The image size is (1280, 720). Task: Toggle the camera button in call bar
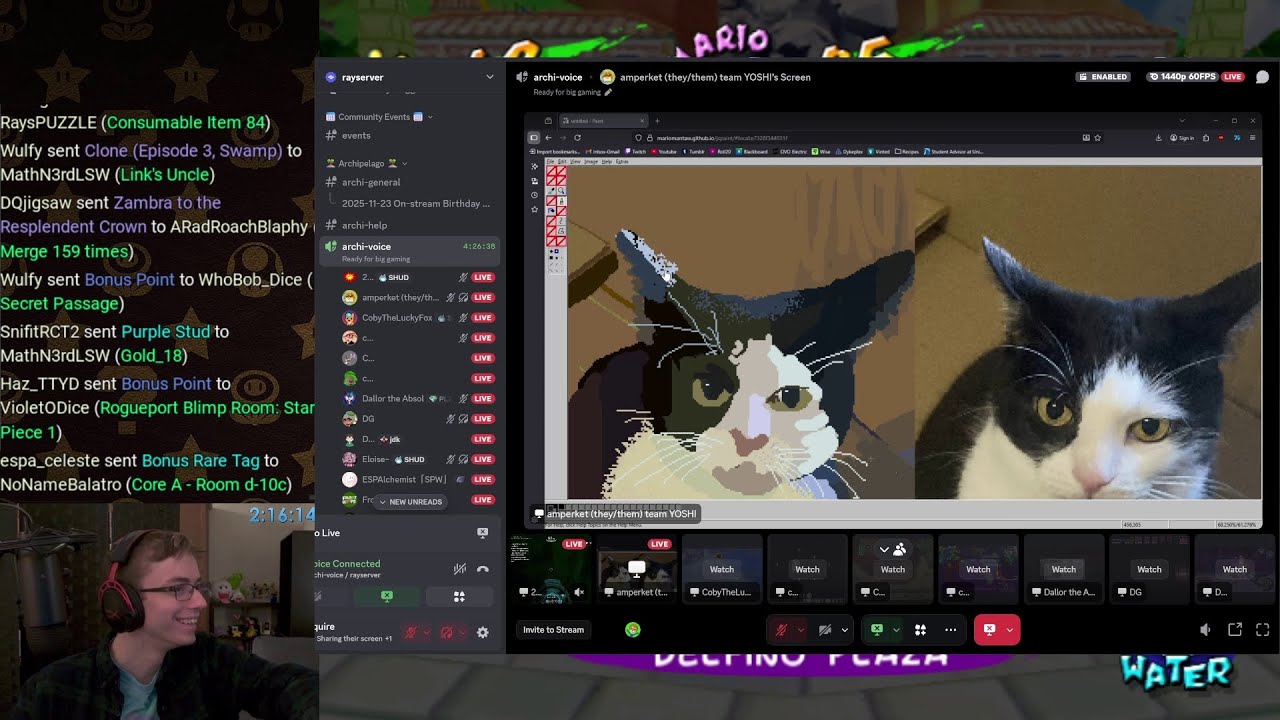click(x=825, y=630)
